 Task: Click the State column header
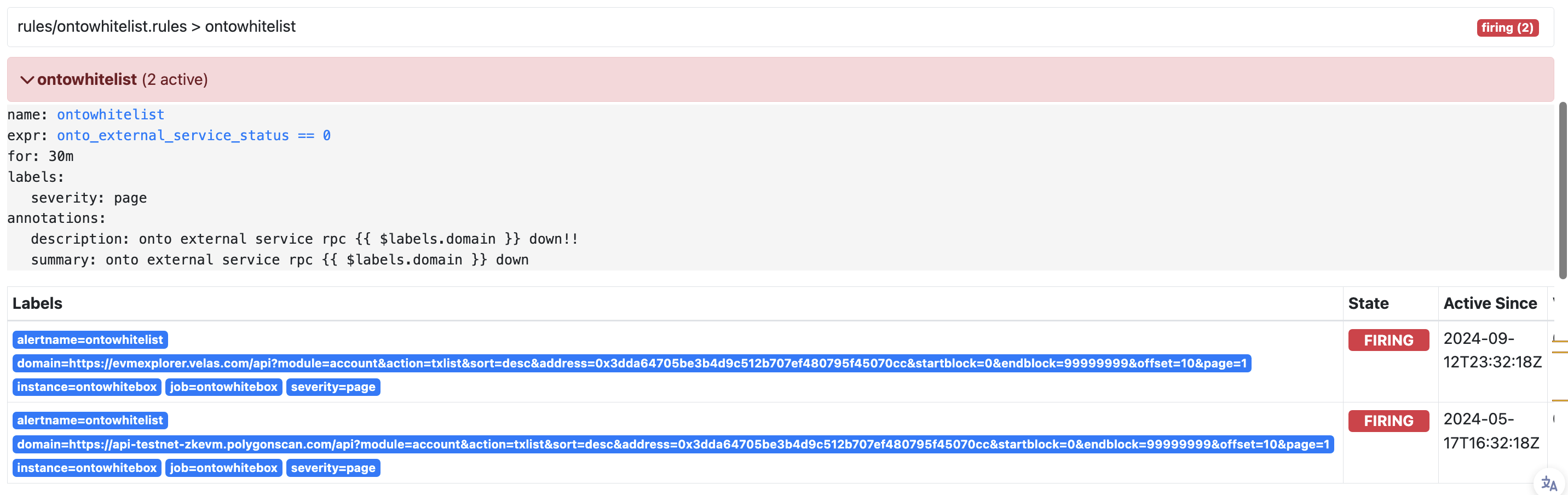coord(1368,303)
